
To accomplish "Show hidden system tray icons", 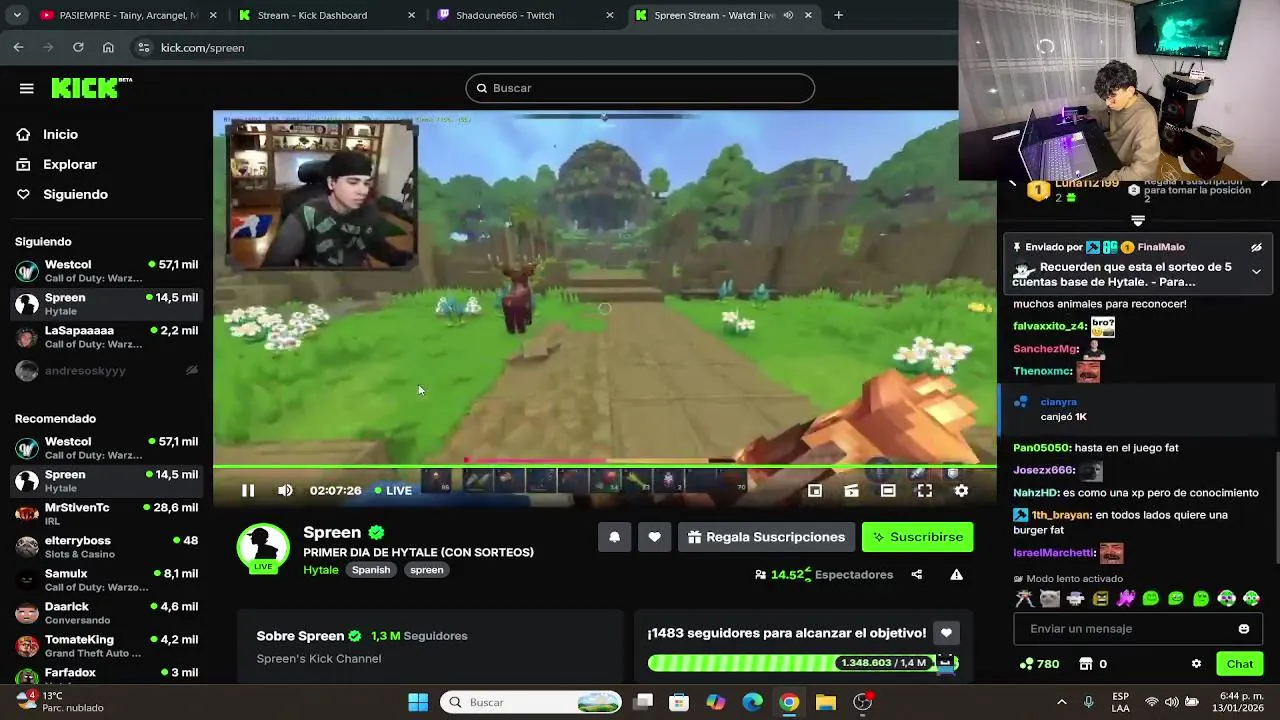I will (x=1061, y=702).
